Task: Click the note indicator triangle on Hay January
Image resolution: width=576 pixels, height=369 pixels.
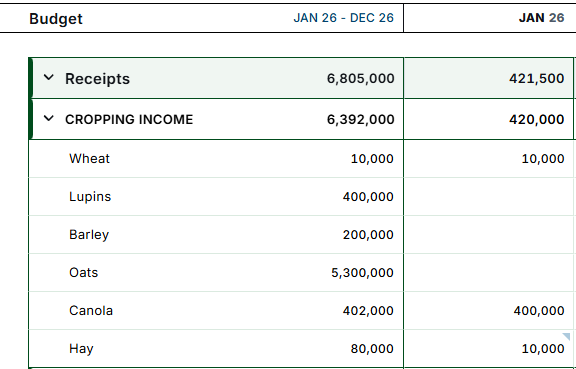Action: (567, 336)
